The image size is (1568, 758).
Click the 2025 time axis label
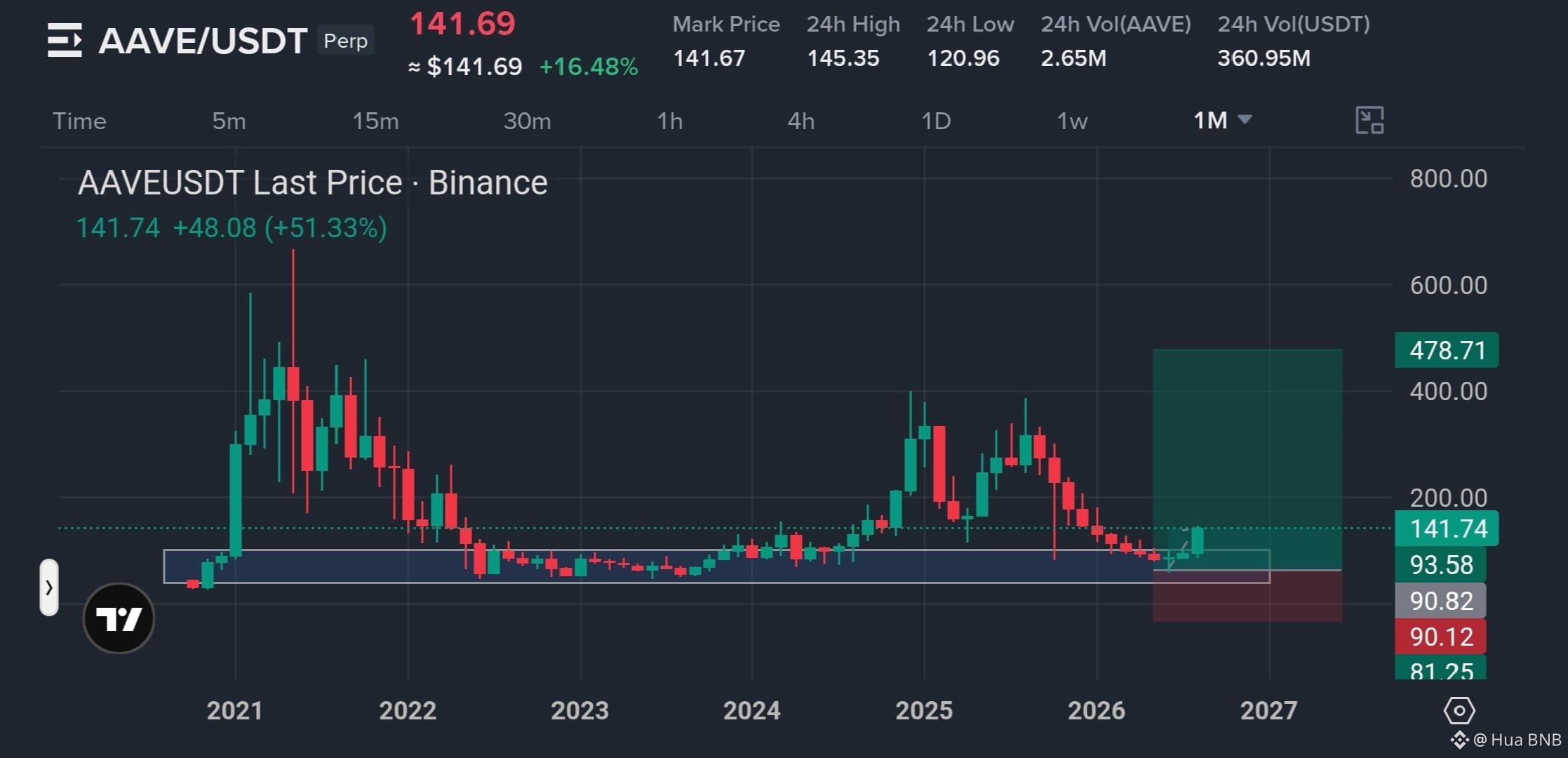click(x=924, y=711)
